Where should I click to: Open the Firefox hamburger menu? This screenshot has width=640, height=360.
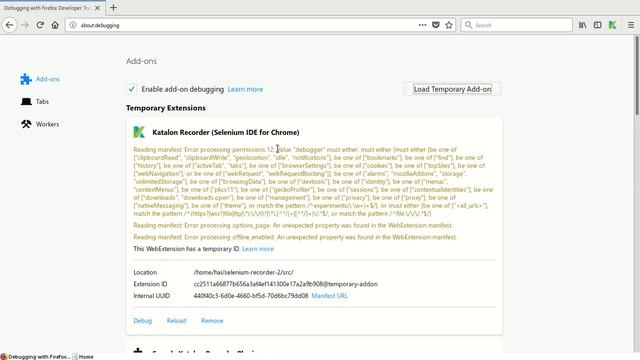[x=631, y=25]
